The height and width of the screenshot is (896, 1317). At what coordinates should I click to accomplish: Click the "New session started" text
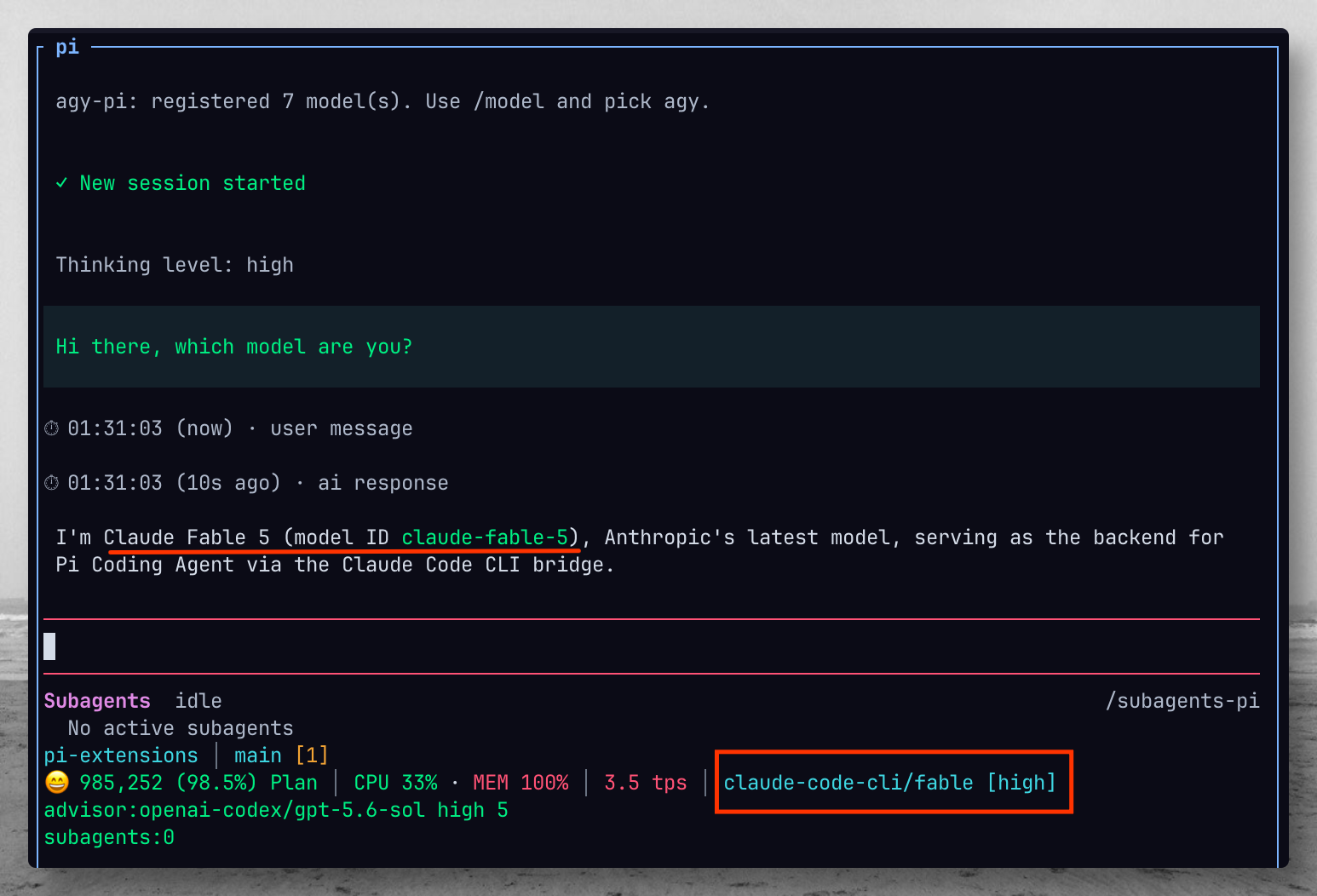[193, 183]
